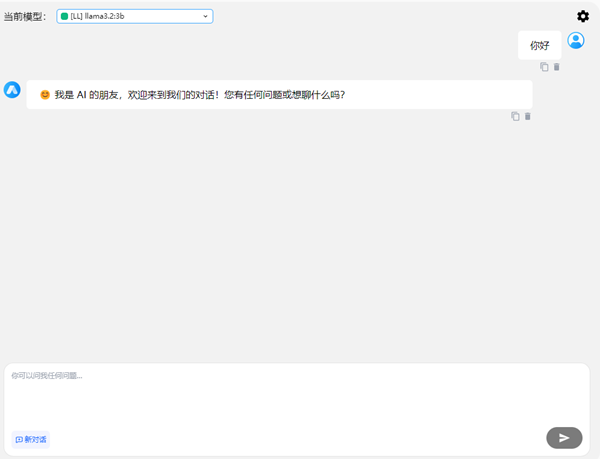Click the AI assistant avatar logo
Viewport: 600px width, 459px height.
point(12,90)
